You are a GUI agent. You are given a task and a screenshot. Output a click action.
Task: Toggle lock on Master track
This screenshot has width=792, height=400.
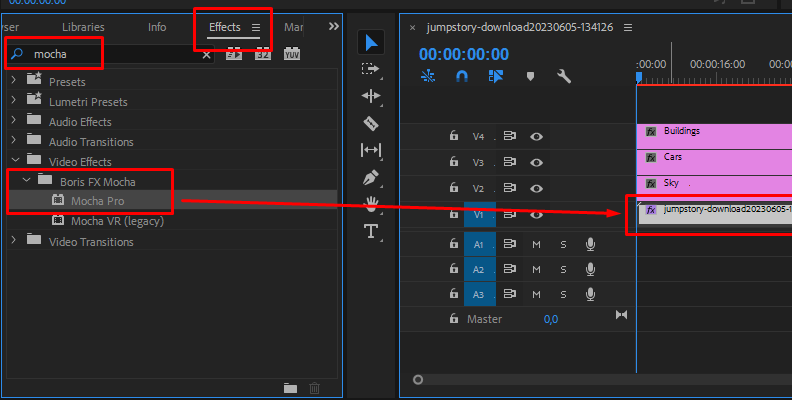(454, 319)
